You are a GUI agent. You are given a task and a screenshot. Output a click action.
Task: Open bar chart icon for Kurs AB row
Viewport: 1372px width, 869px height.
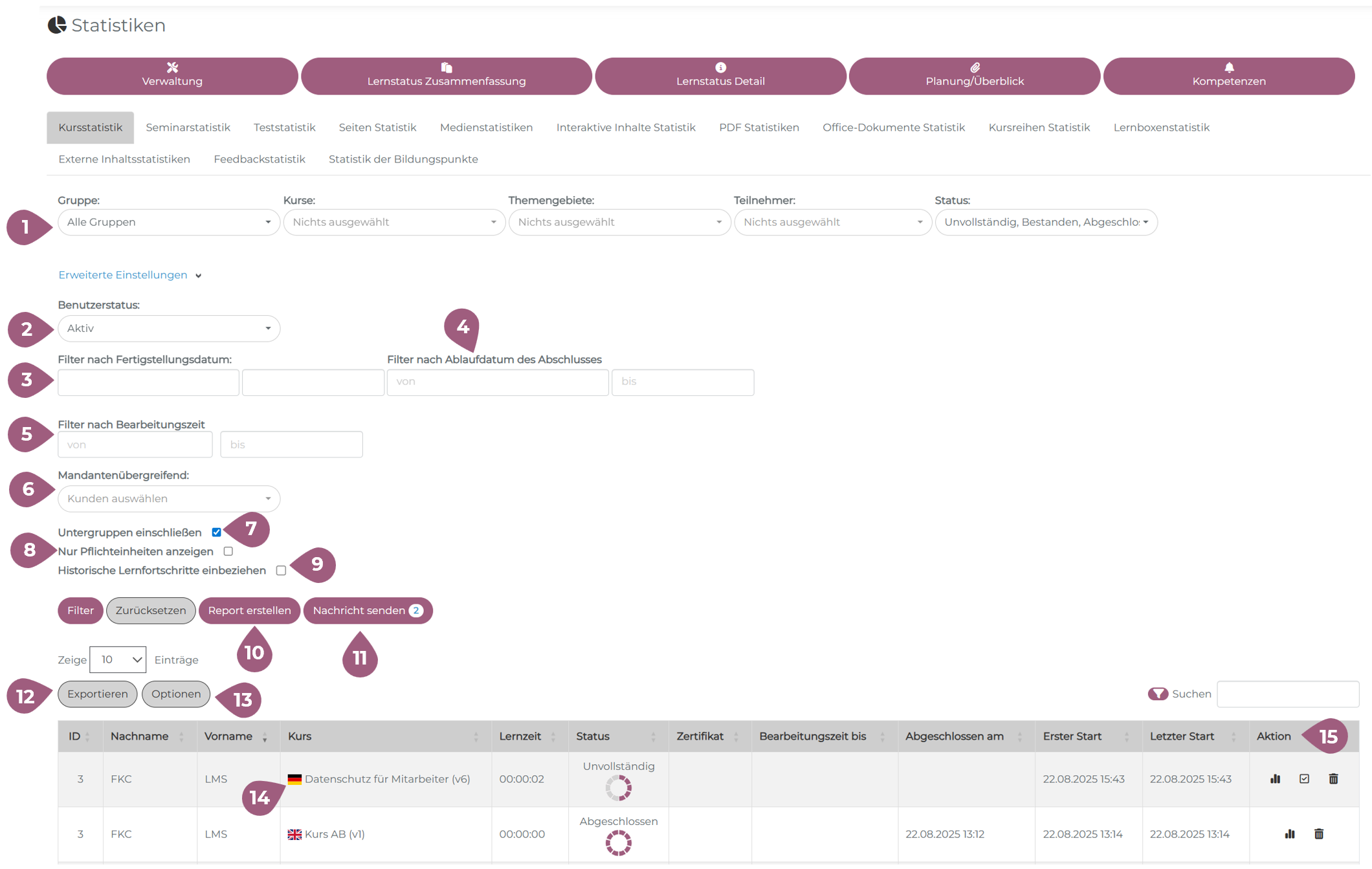1289,833
